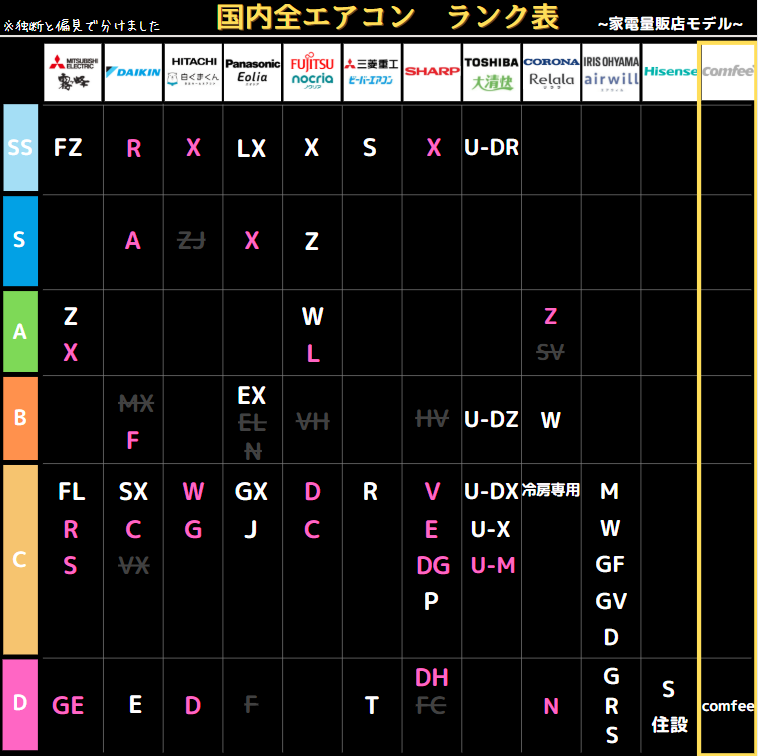Screen dimensions: 758x756
Task: Select the Toshiba U-X model
Action: [x=491, y=529]
